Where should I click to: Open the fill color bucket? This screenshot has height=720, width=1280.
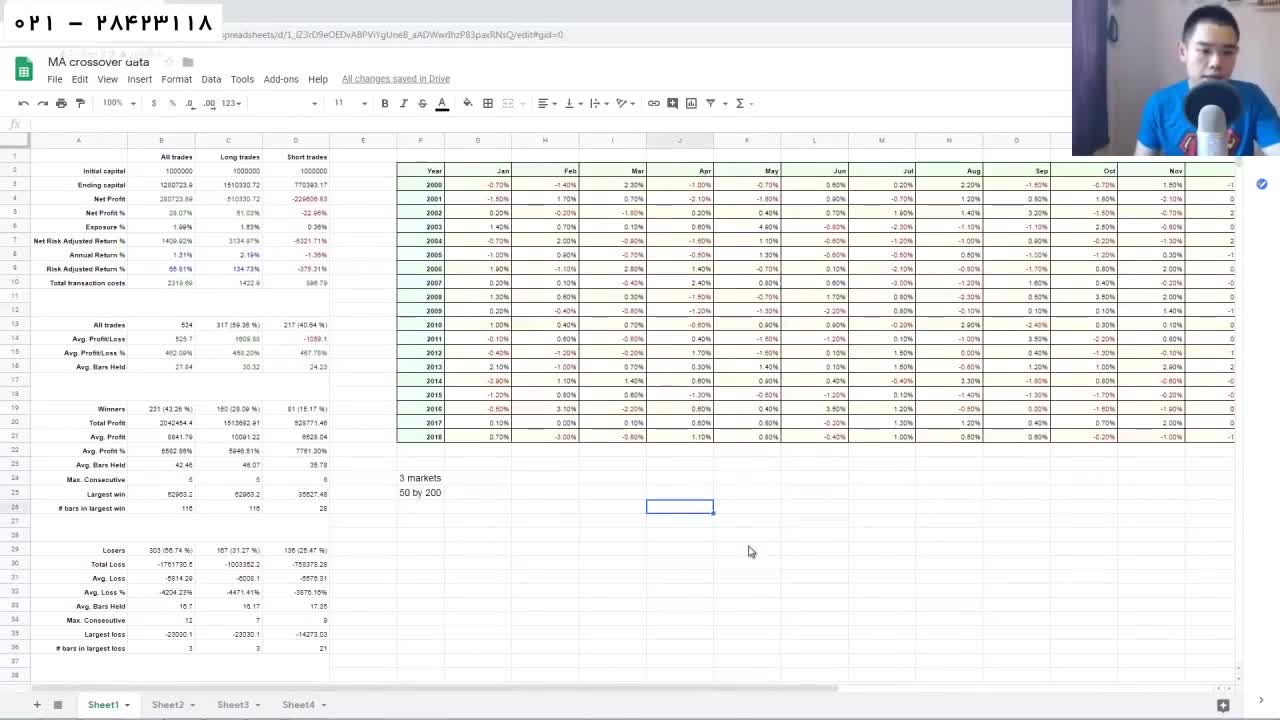(x=467, y=103)
